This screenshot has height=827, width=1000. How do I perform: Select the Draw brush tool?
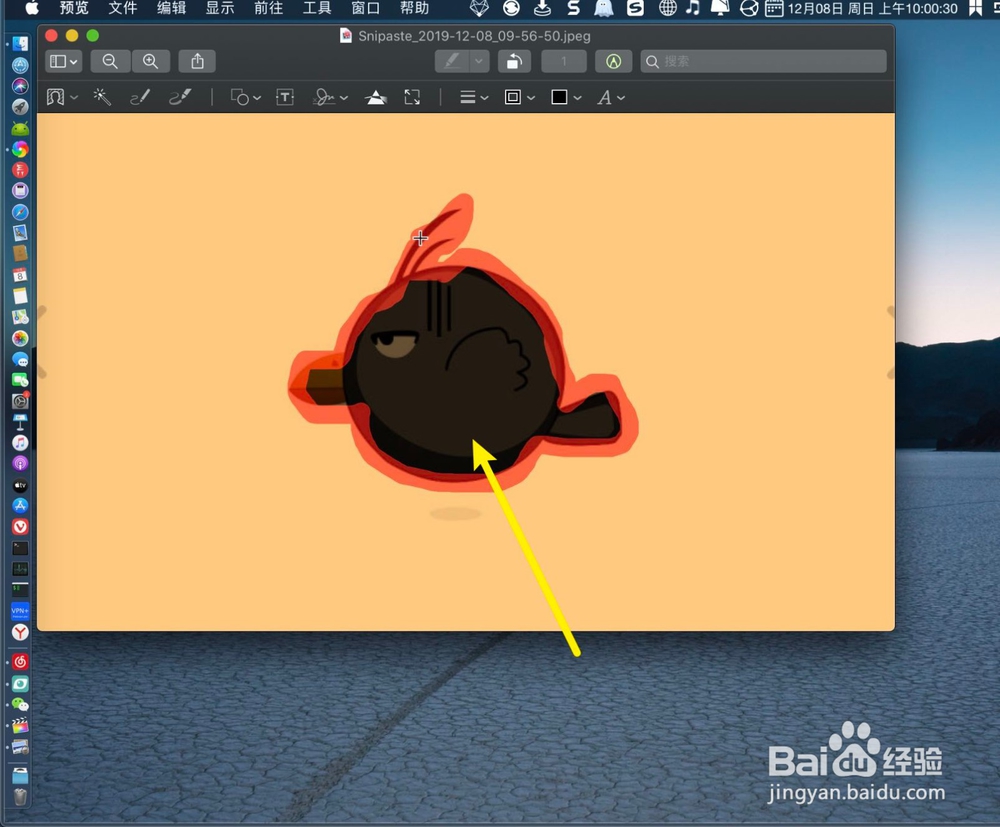[180, 97]
